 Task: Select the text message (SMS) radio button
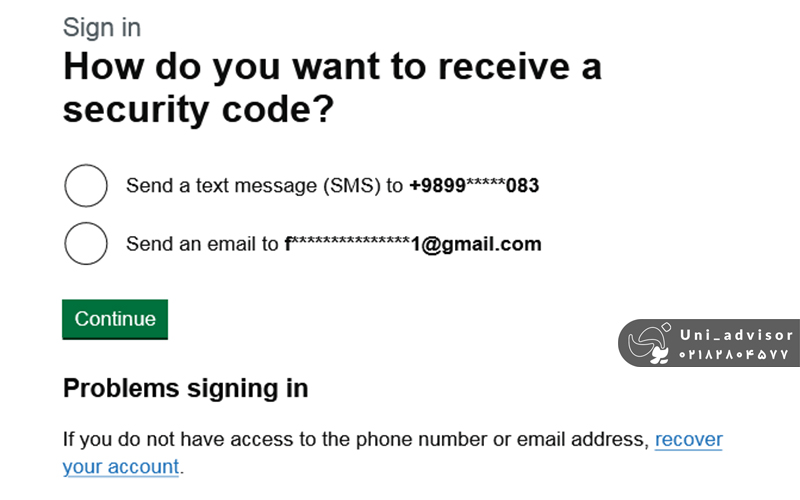pos(85,186)
